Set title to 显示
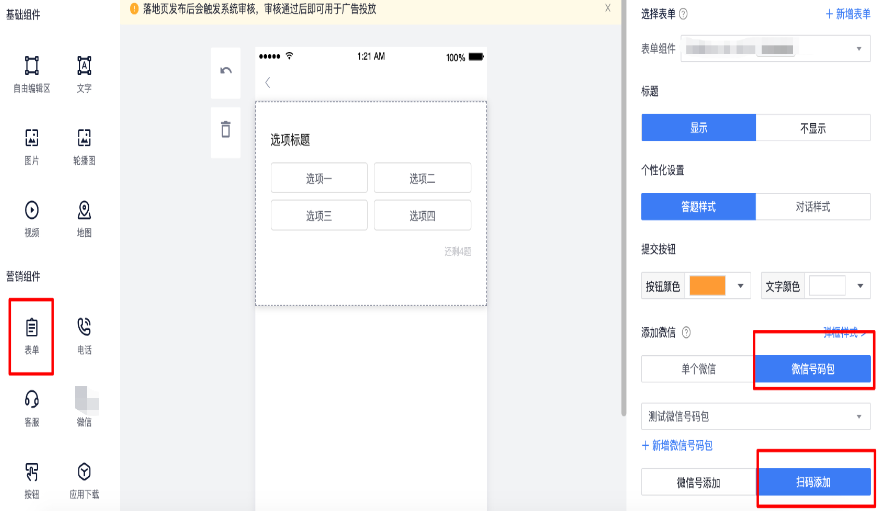 coord(698,128)
